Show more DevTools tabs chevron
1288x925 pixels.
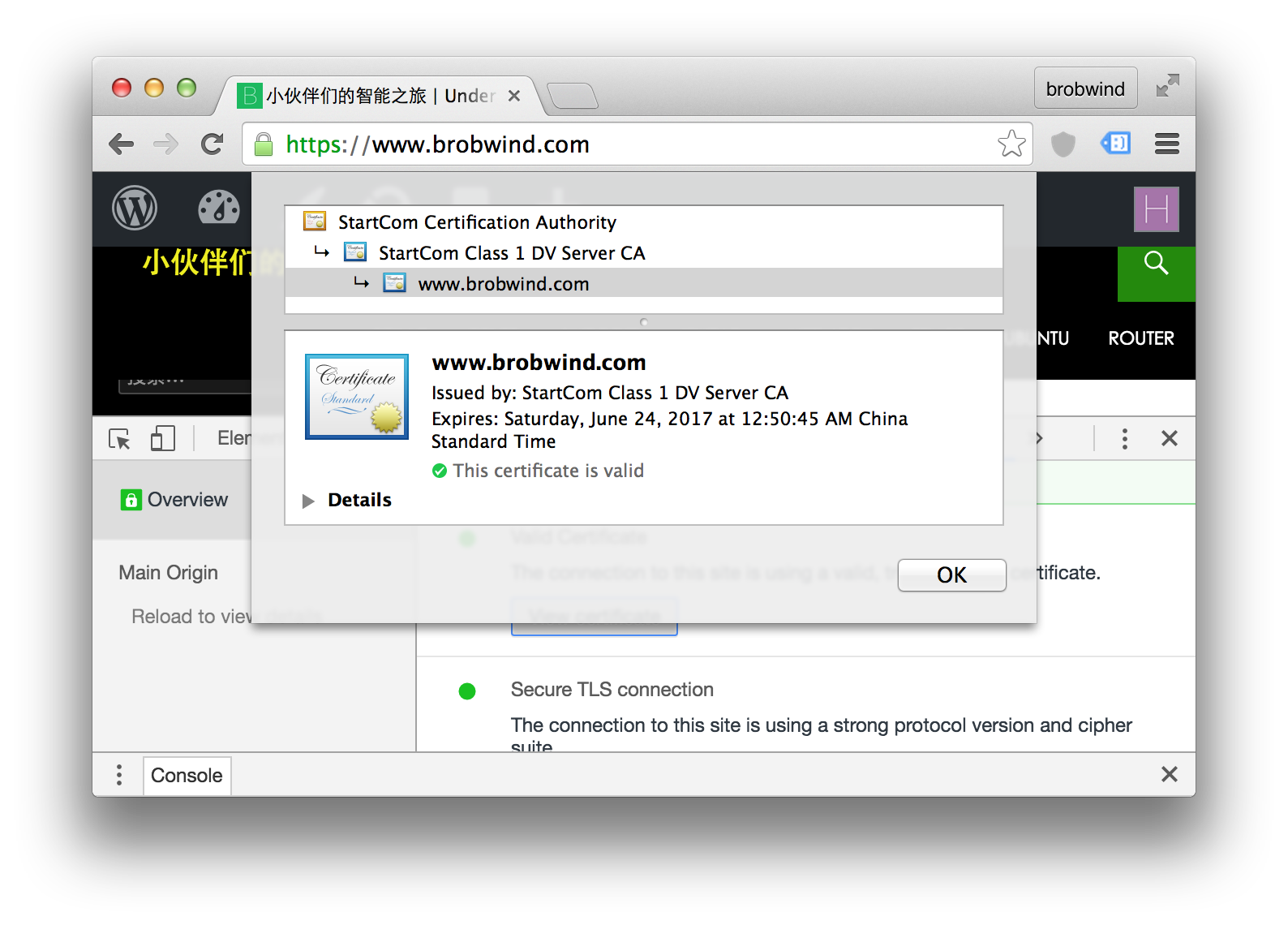click(x=1039, y=439)
